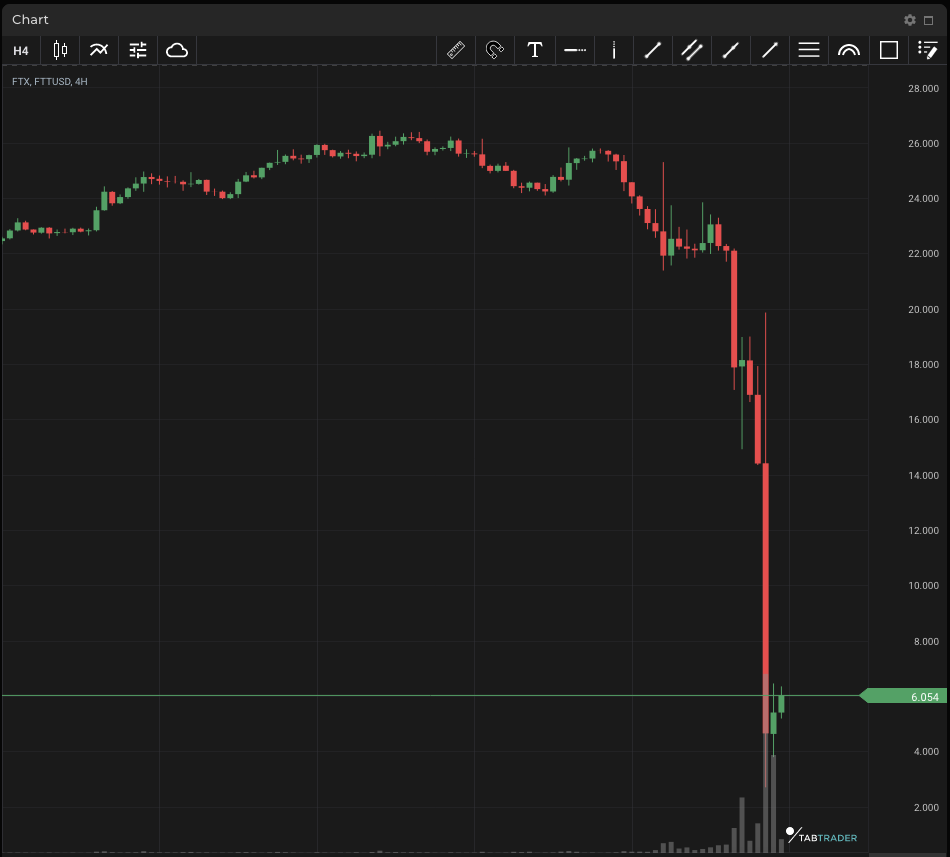Select the rectangle drawing tool

(x=889, y=50)
